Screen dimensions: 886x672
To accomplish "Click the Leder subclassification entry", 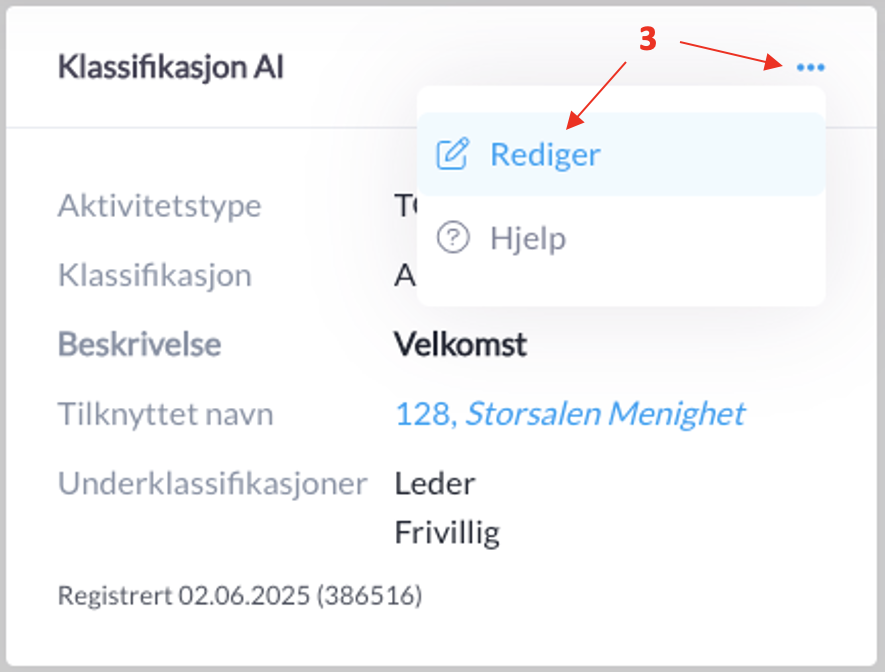I will pos(434,483).
